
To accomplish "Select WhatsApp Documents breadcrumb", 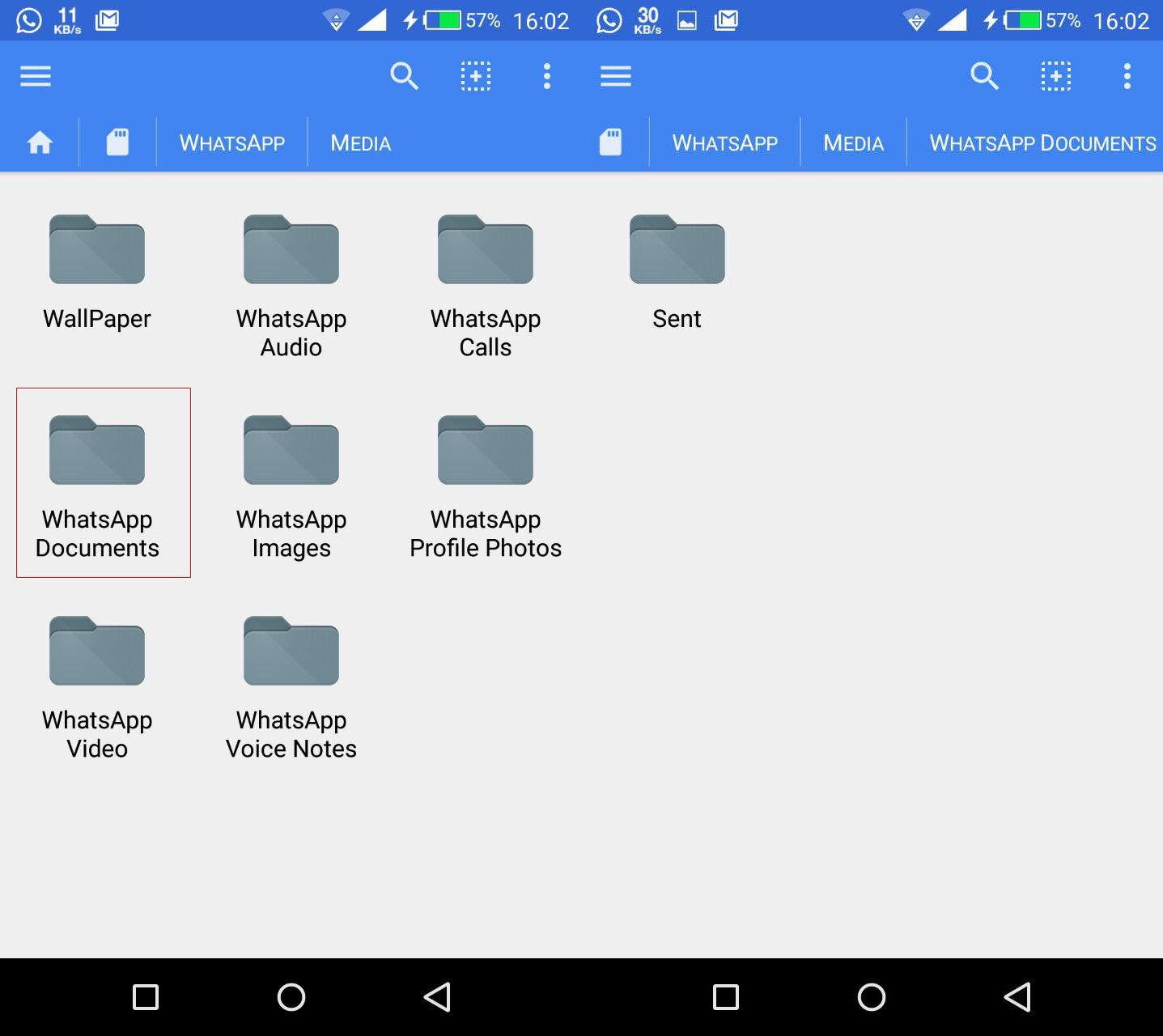I will (1042, 143).
